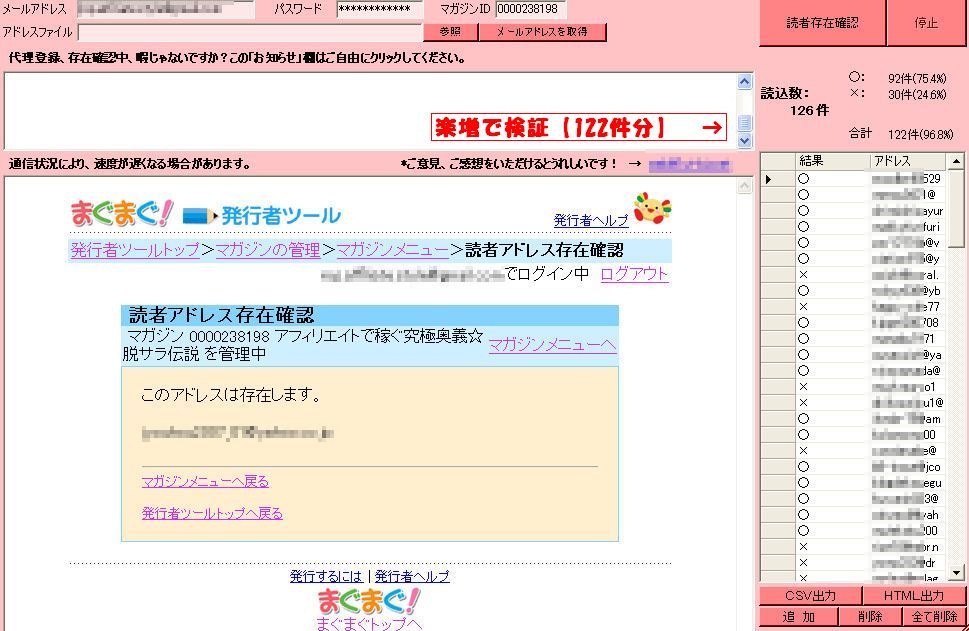Click the bottom まぐまぐ! footer logo
Screen dimensions: 969x631
[369, 601]
